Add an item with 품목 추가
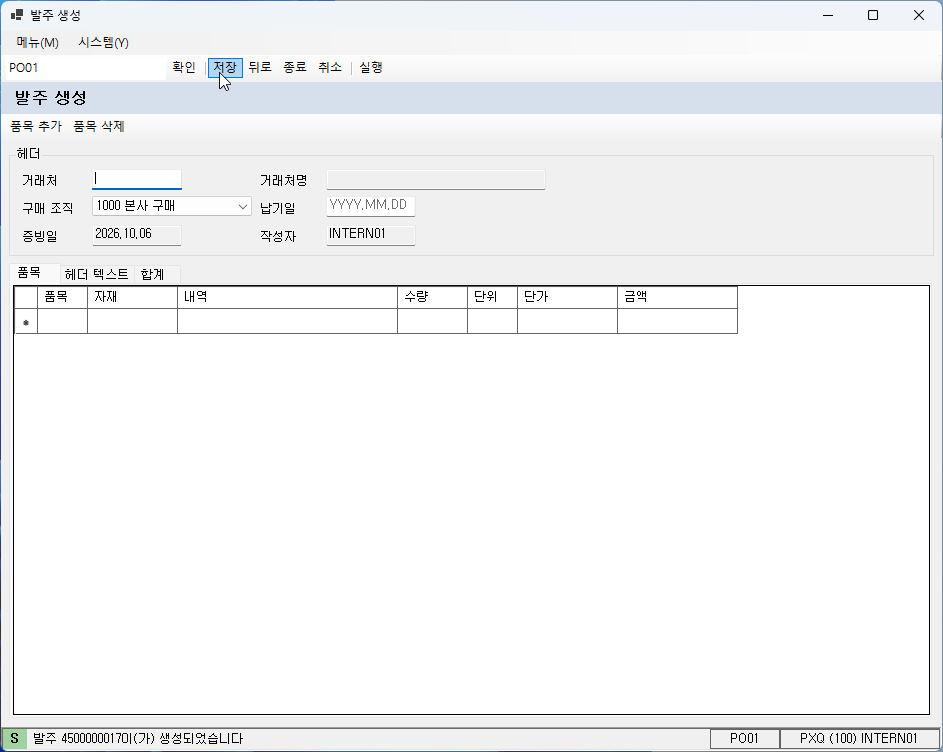 tap(36, 126)
